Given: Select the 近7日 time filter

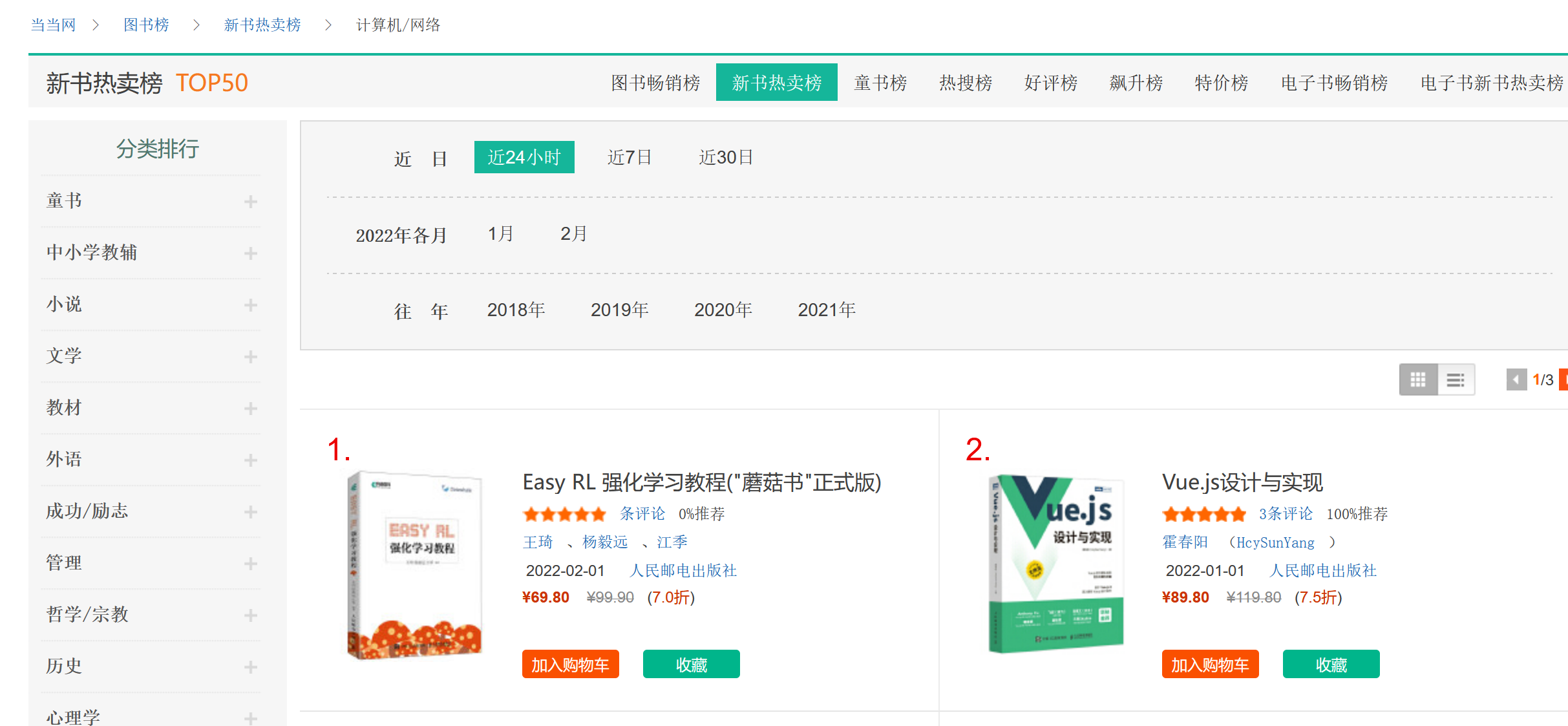Looking at the screenshot, I should click(x=629, y=157).
